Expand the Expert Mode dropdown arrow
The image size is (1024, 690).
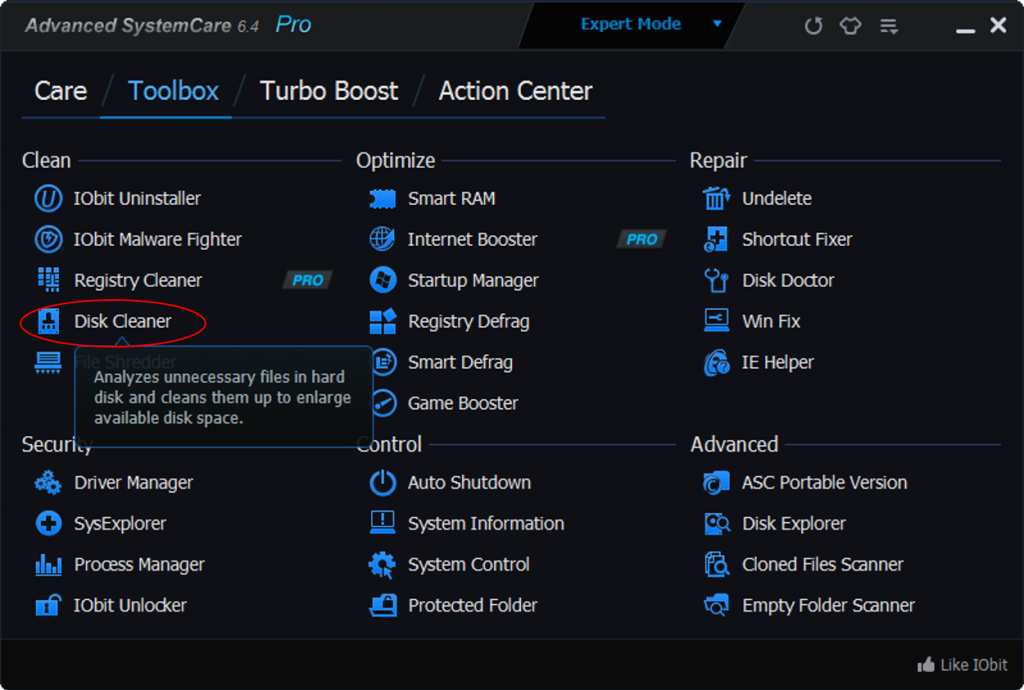pyautogui.click(x=717, y=24)
